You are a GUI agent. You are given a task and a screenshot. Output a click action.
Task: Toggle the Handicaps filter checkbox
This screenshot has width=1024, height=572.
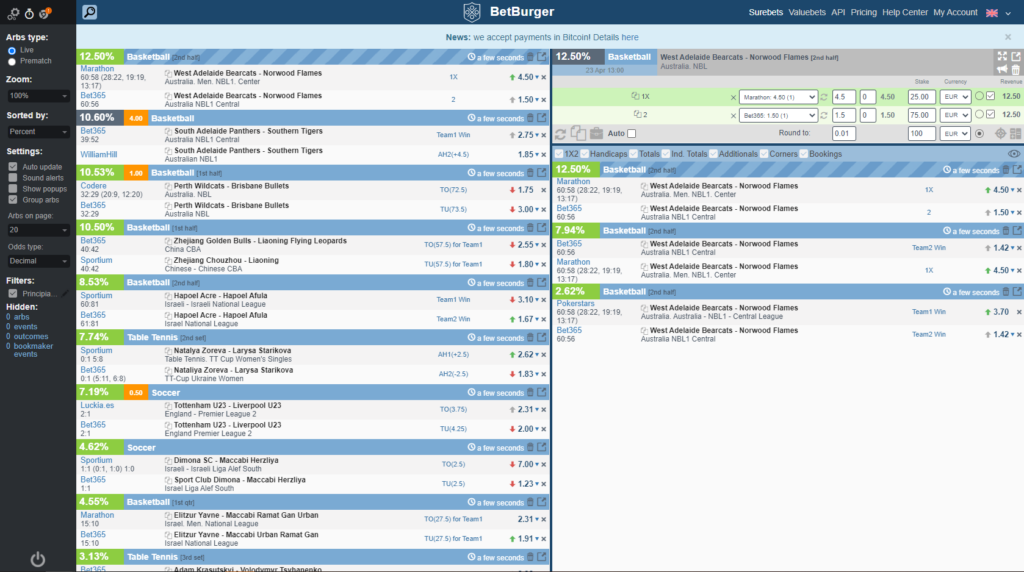tap(584, 154)
